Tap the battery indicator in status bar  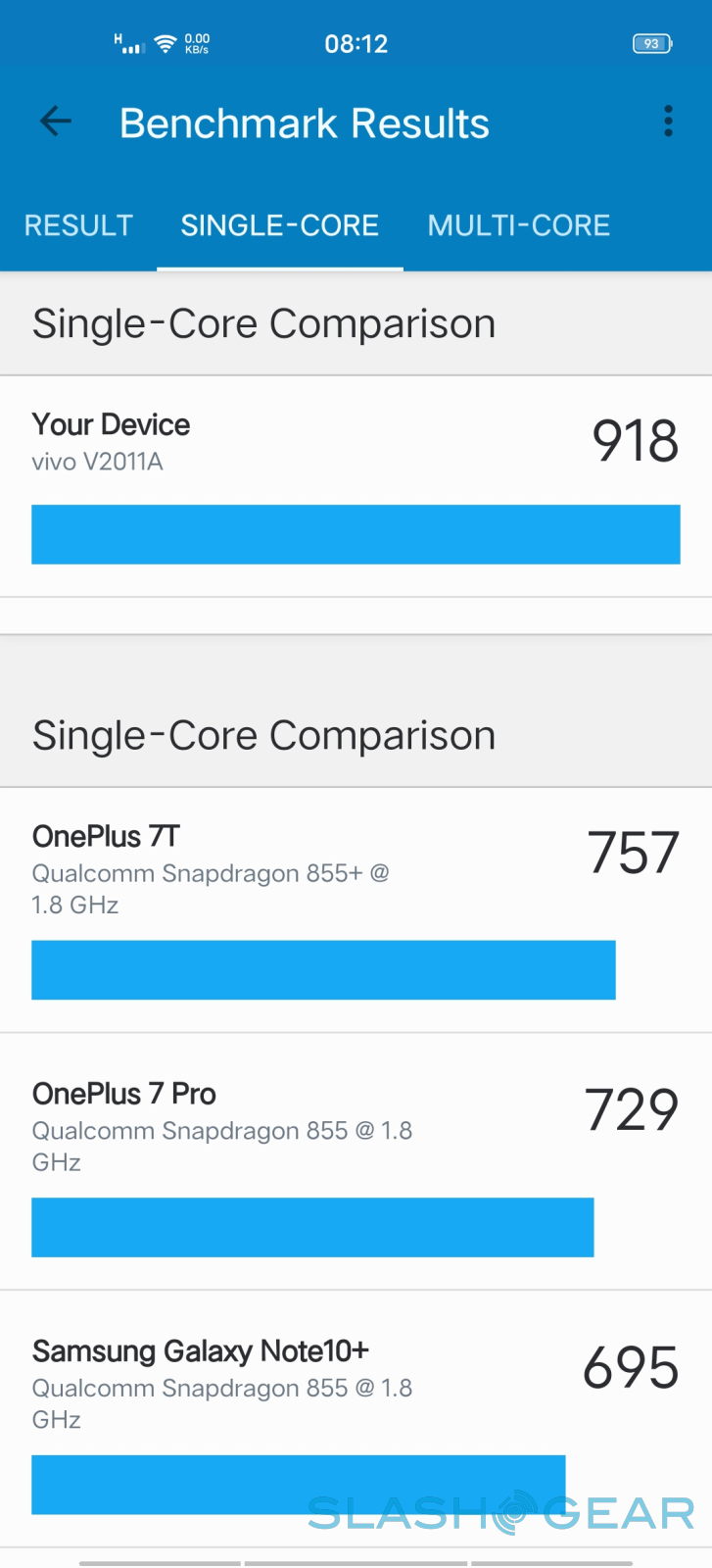pos(651,44)
